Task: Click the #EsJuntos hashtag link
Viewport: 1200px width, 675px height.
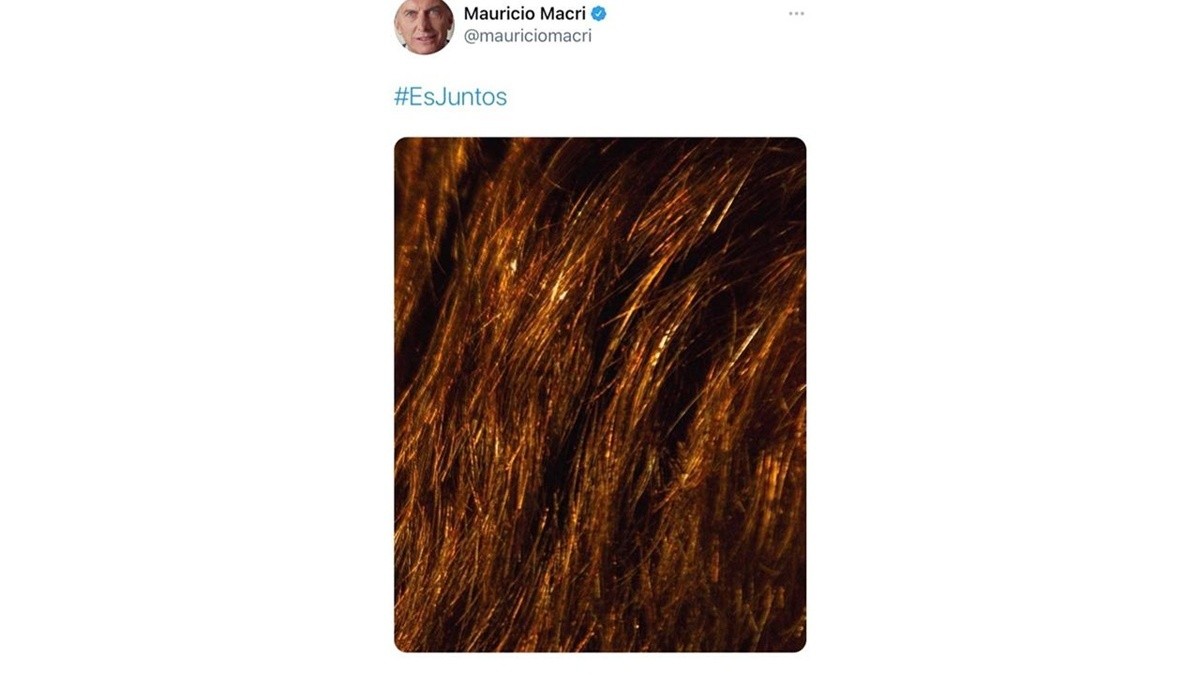Action: (451, 97)
